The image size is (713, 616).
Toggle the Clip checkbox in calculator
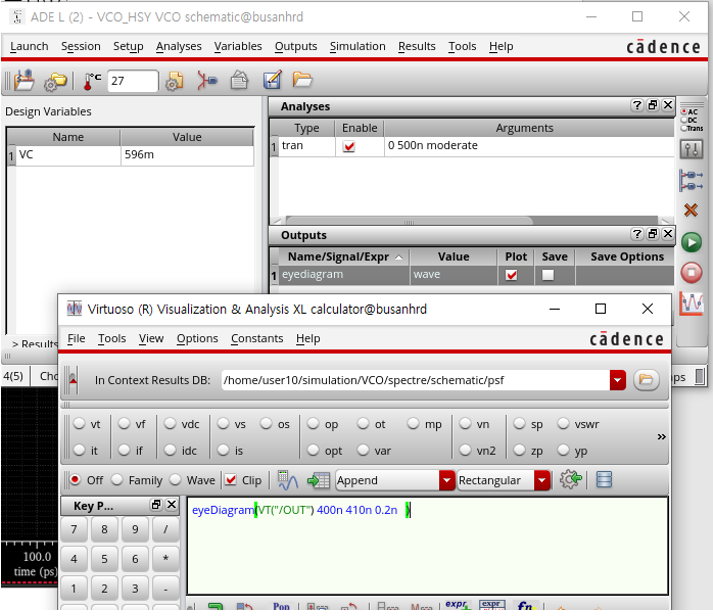click(x=231, y=480)
